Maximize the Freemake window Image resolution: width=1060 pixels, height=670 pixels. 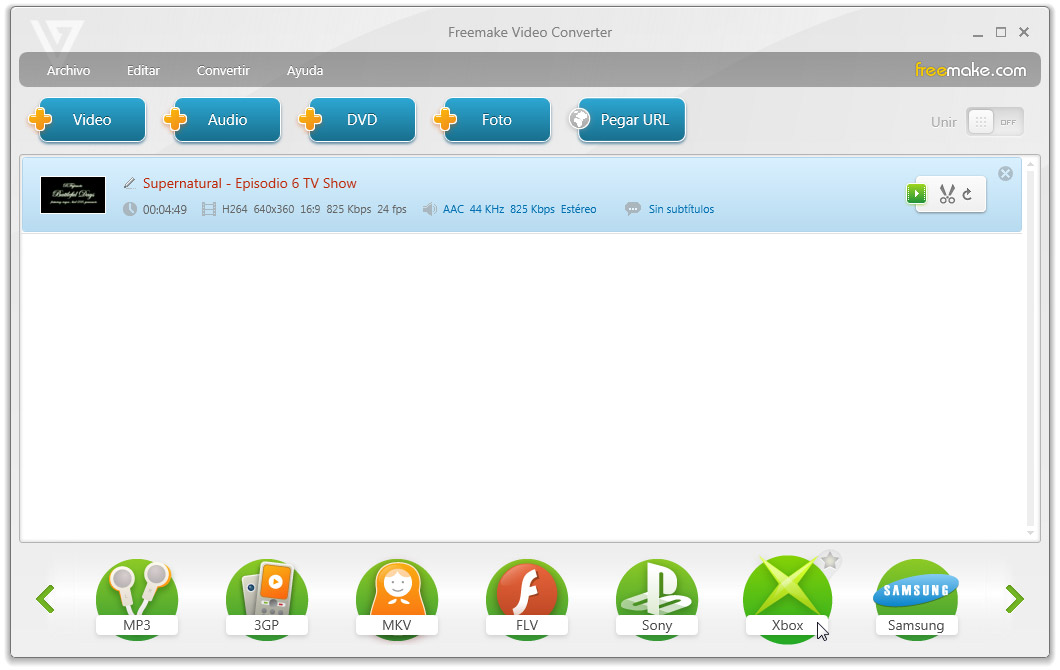pos(1001,32)
